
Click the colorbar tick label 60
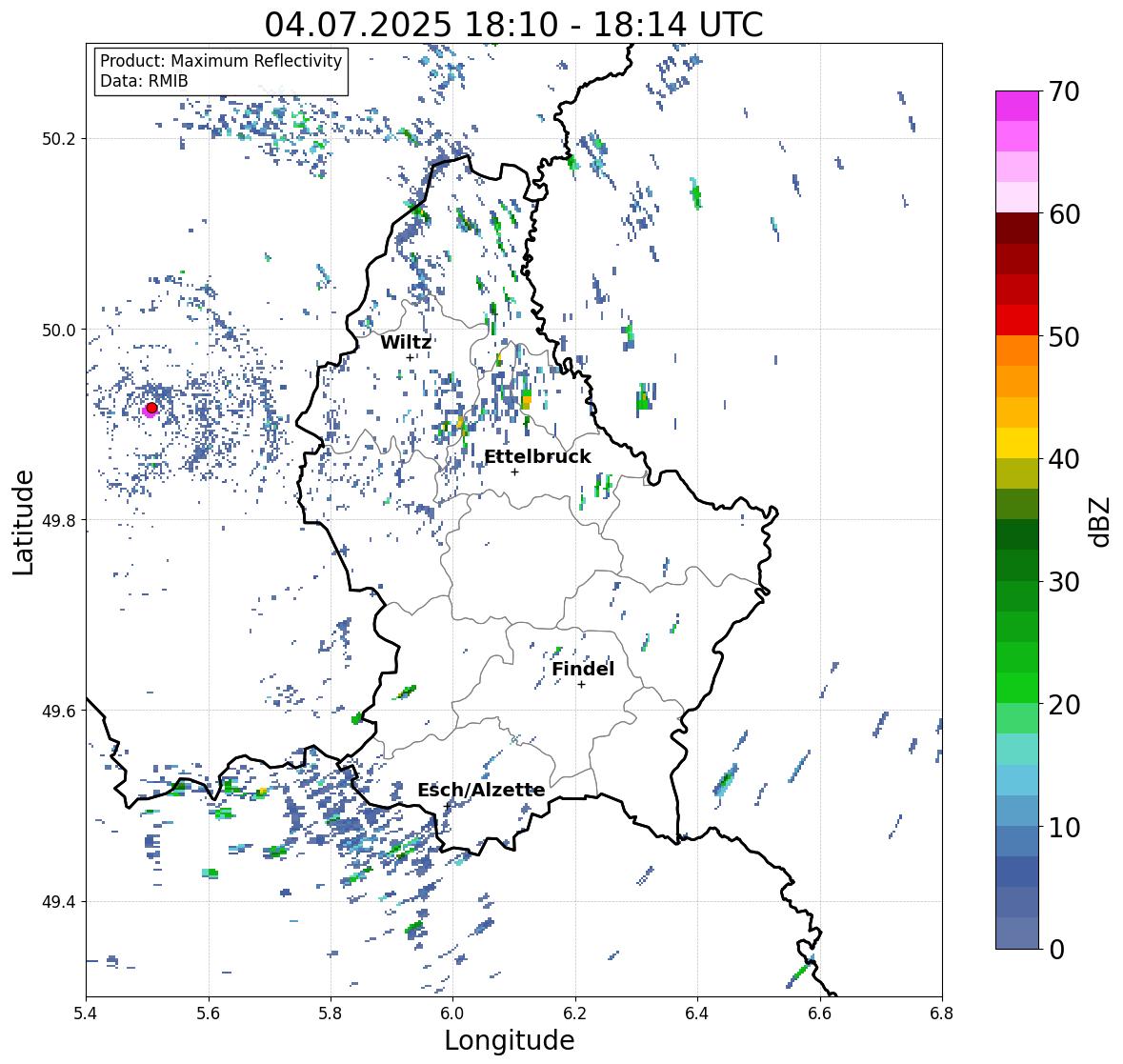[x=1064, y=214]
